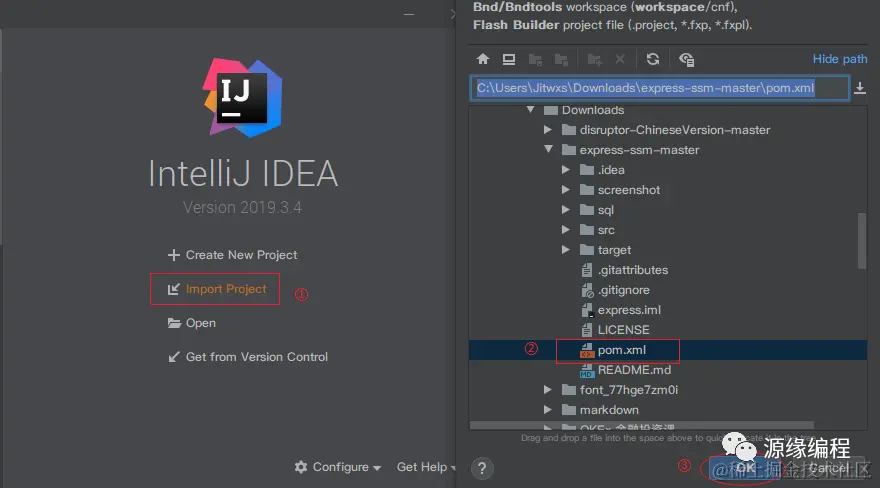Click the Hide path link
880x488 pixels.
coord(840,59)
